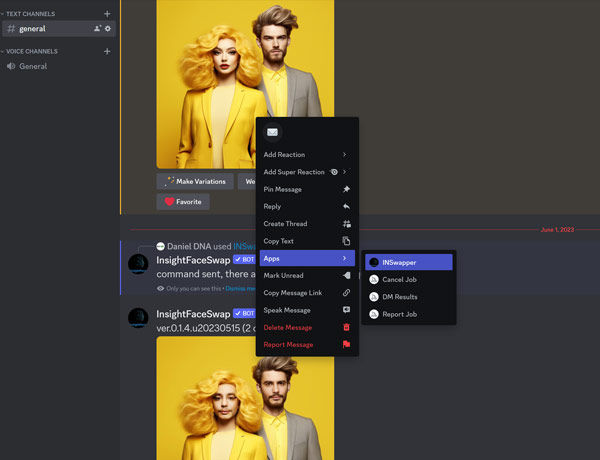Open Add Reaction submenu
Screen dimensions: 600x460
(307, 155)
